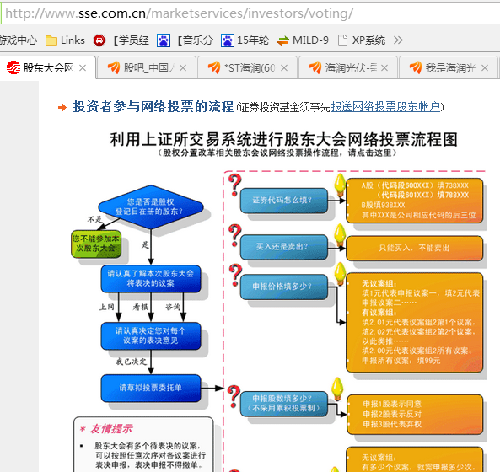Click the box 请填报投票委托单

tap(151, 388)
